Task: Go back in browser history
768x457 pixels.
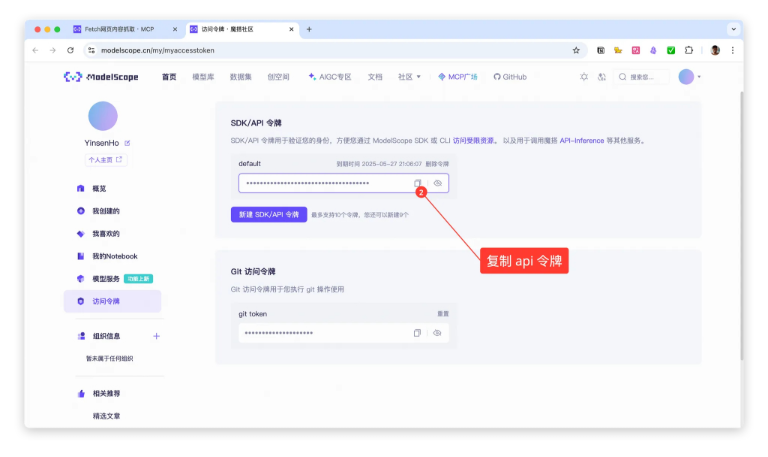Action: 35,50
